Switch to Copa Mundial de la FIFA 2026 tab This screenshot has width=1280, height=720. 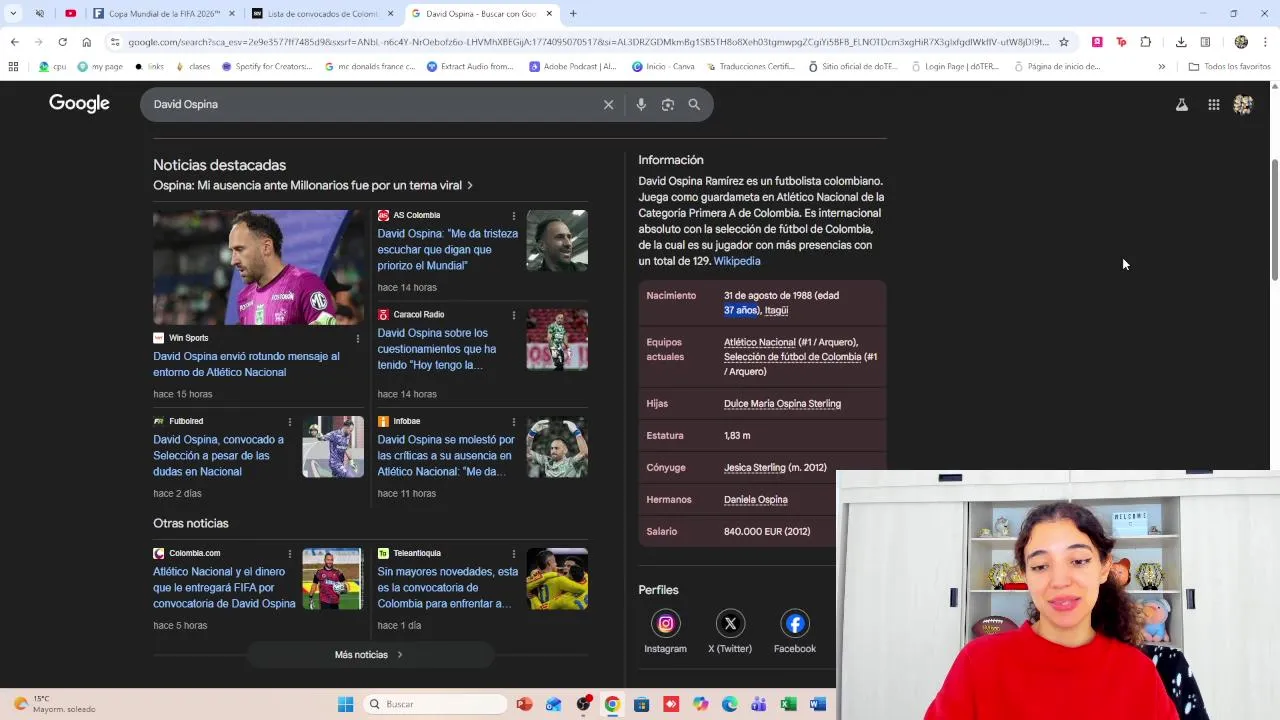coord(163,14)
